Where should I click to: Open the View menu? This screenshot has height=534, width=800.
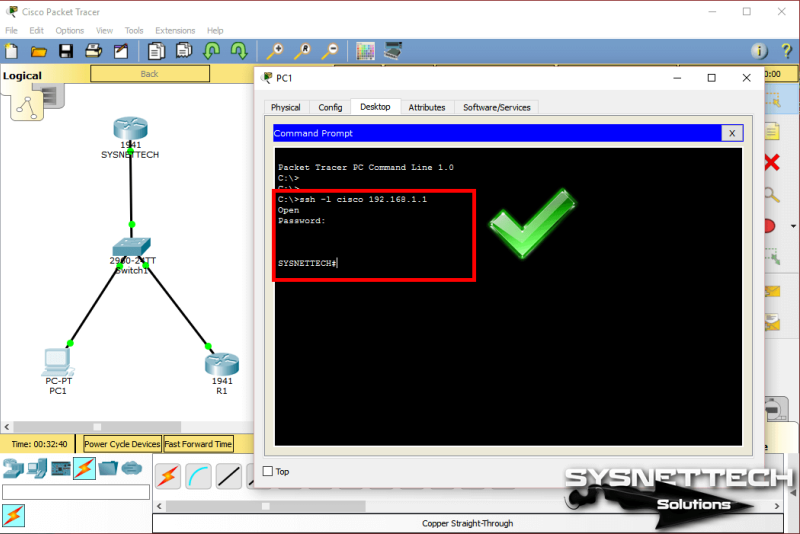[104, 30]
